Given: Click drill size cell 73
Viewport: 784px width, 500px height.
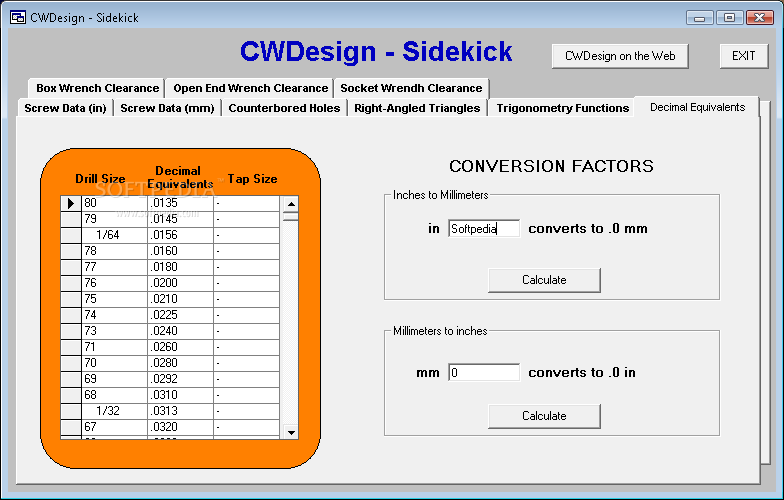Looking at the screenshot, I should pos(114,331).
